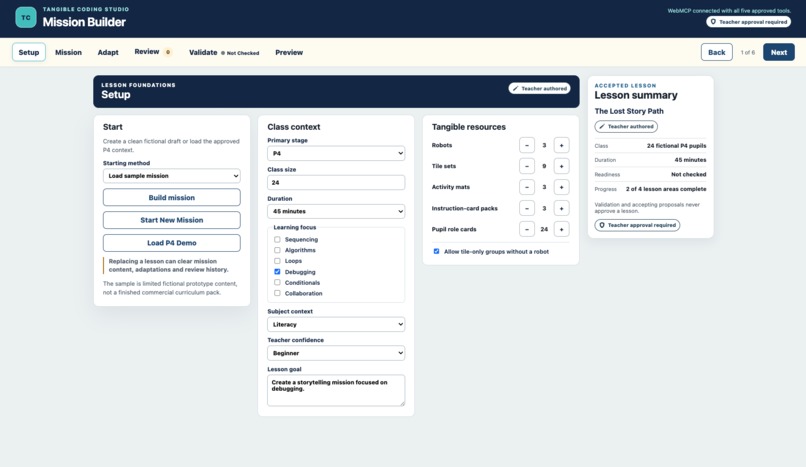Click the Lesson summary heading

(636, 96)
